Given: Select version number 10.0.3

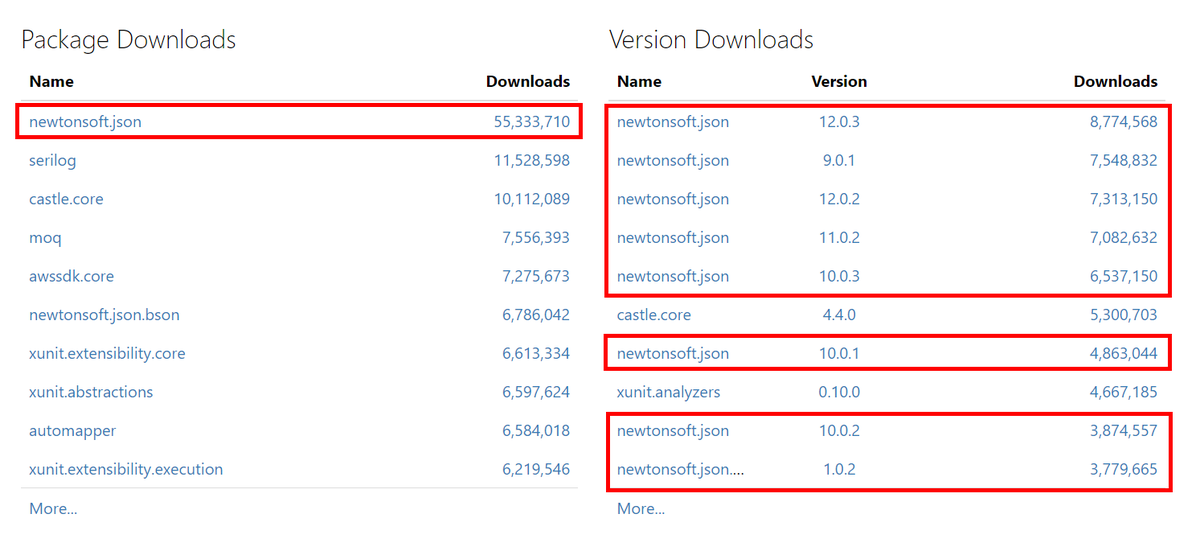Looking at the screenshot, I should (x=839, y=276).
